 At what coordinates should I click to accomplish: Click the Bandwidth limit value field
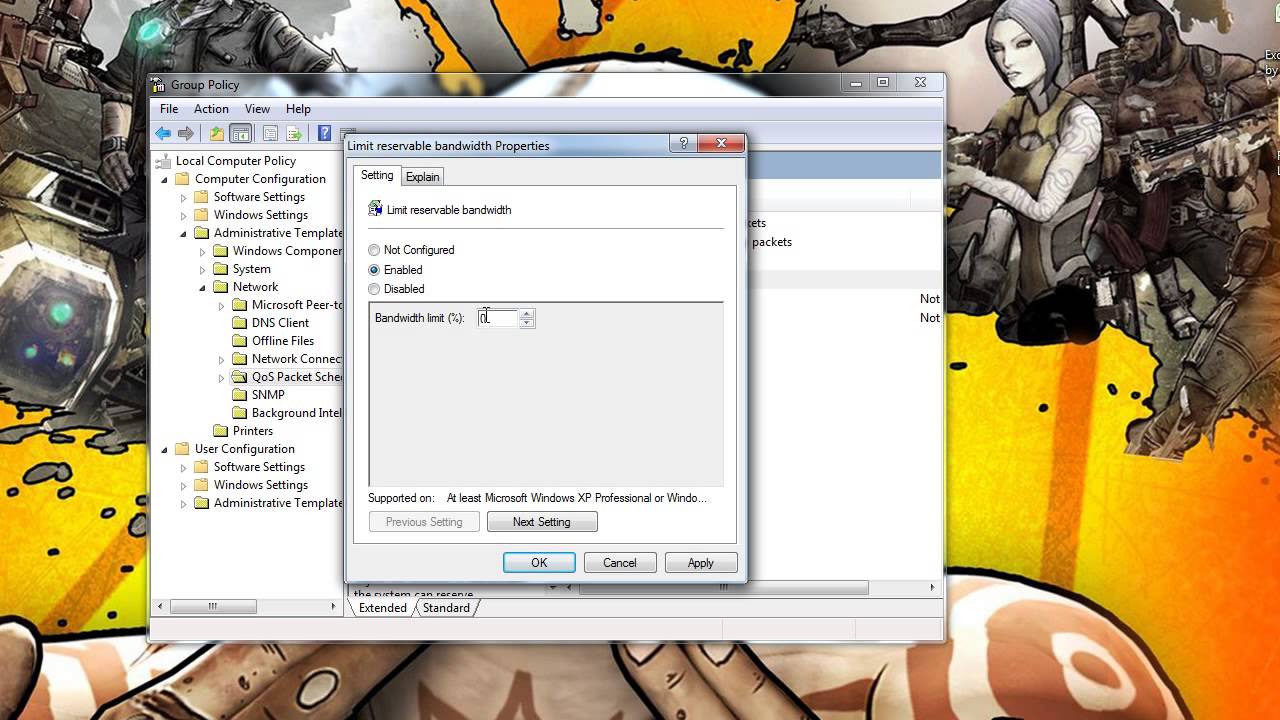click(x=498, y=318)
